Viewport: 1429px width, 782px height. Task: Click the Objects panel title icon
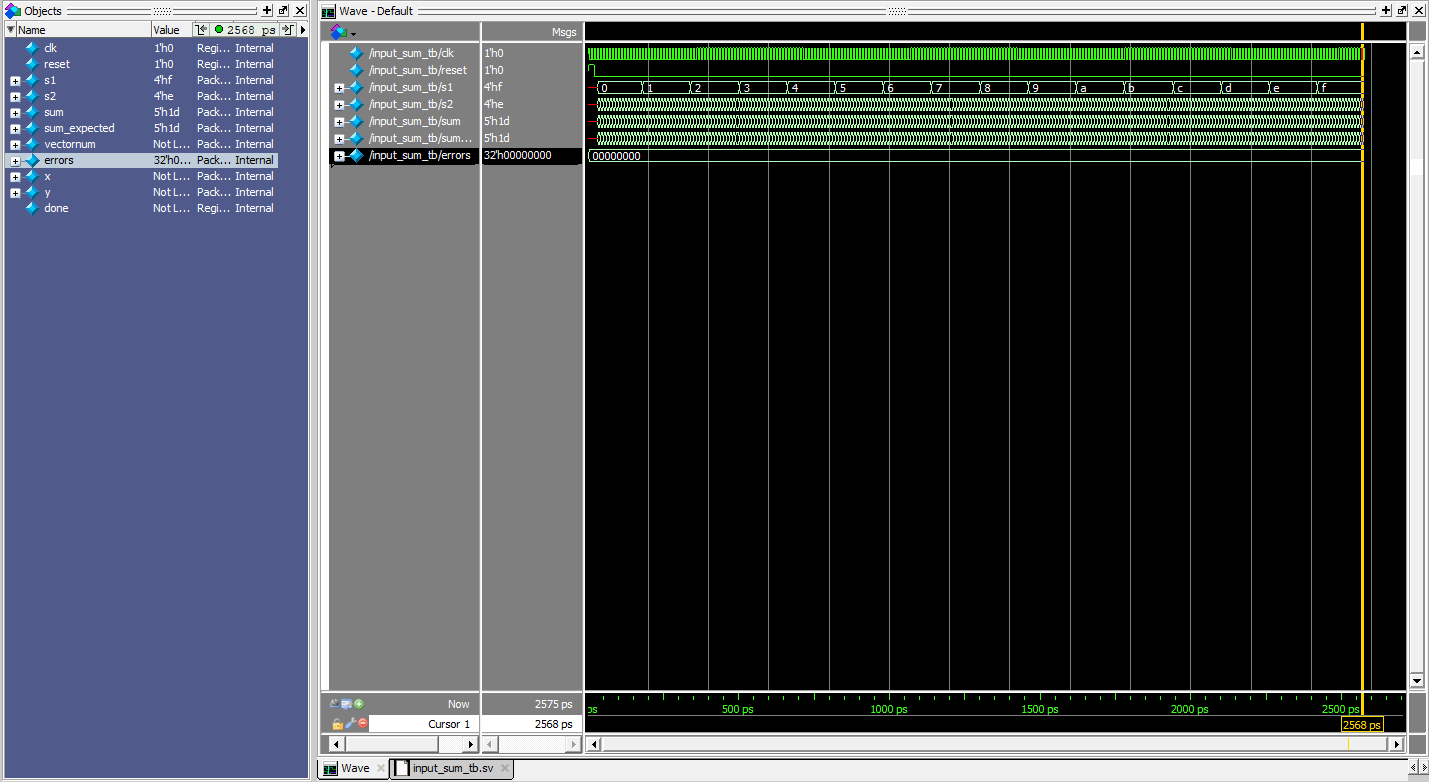[x=13, y=11]
